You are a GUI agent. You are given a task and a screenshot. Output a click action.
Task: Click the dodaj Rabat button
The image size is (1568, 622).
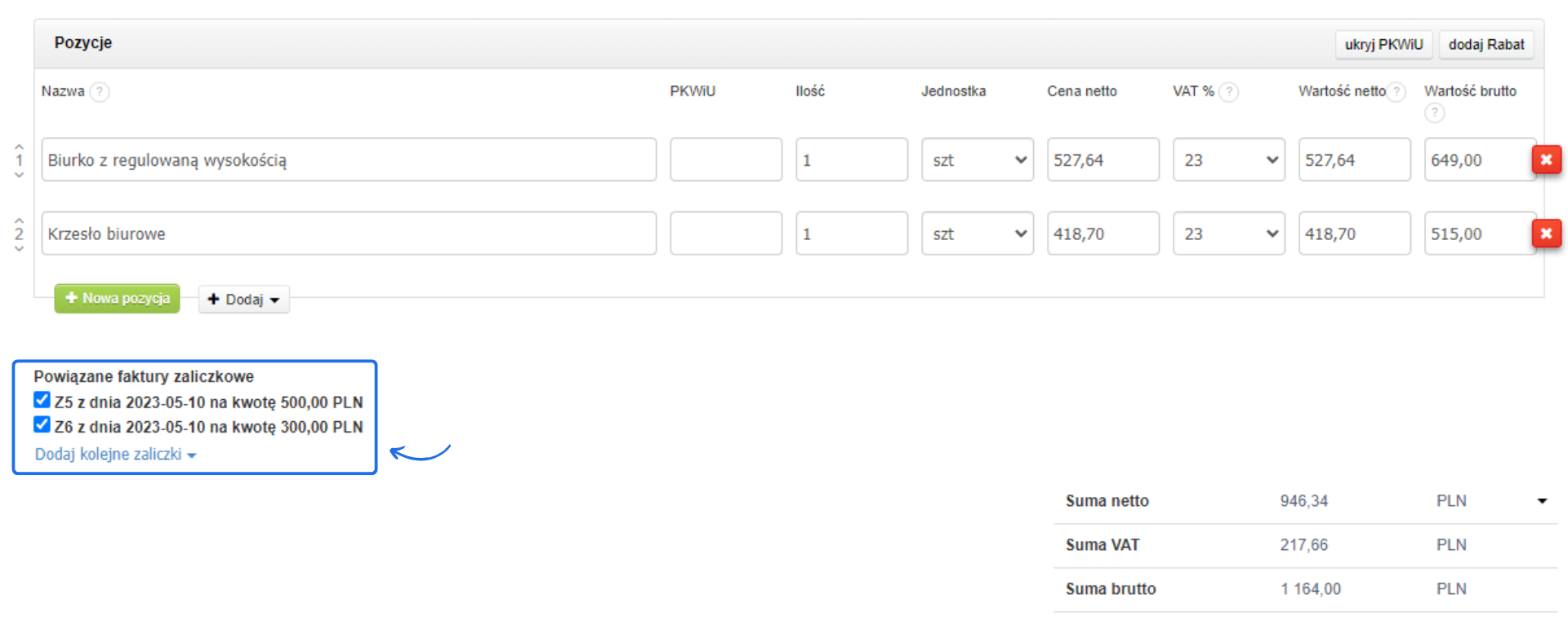pos(1486,45)
